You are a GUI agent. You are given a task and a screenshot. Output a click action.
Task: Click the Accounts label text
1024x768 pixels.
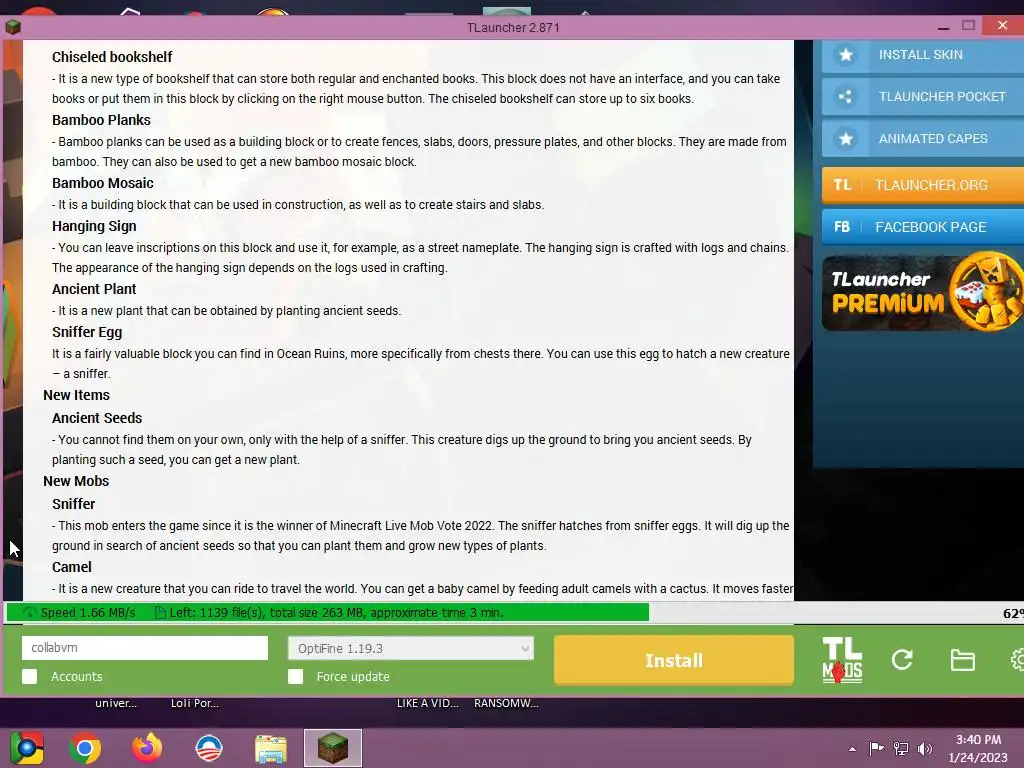[x=76, y=677]
